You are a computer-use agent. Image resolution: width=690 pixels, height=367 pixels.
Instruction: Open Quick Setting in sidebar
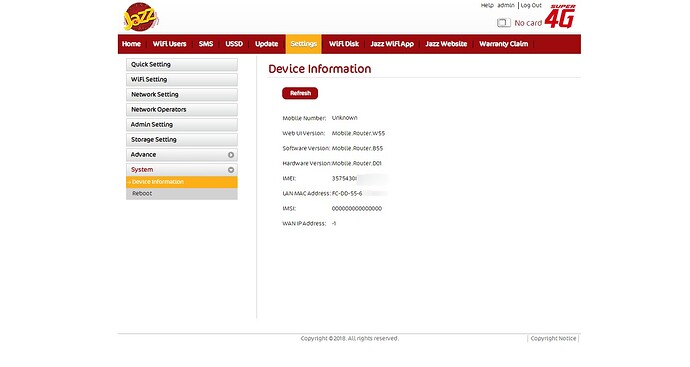click(182, 65)
